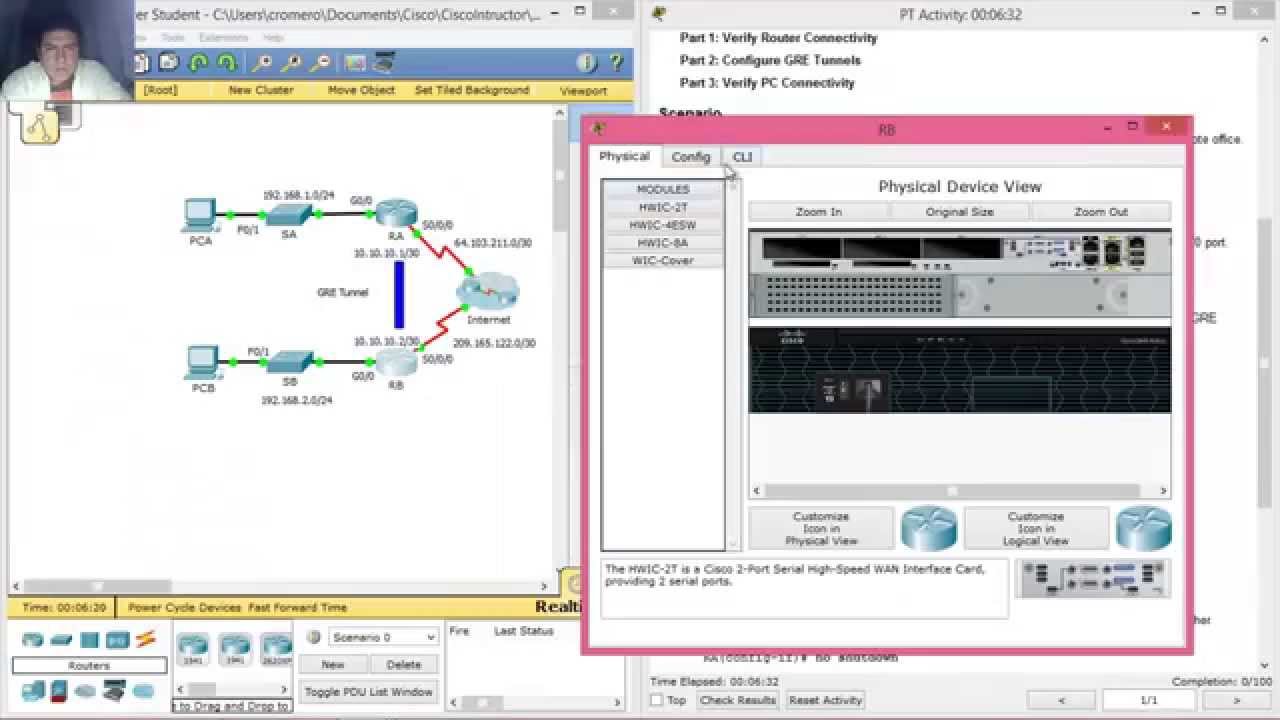
Task: Click Toggle PDU List Window button
Action: [x=369, y=692]
